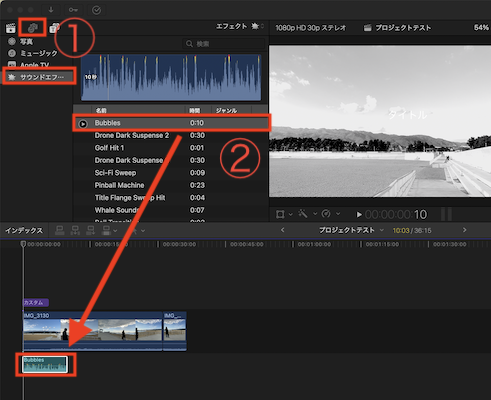Click the 0:23 duration of Pinball Machine

pos(197,185)
